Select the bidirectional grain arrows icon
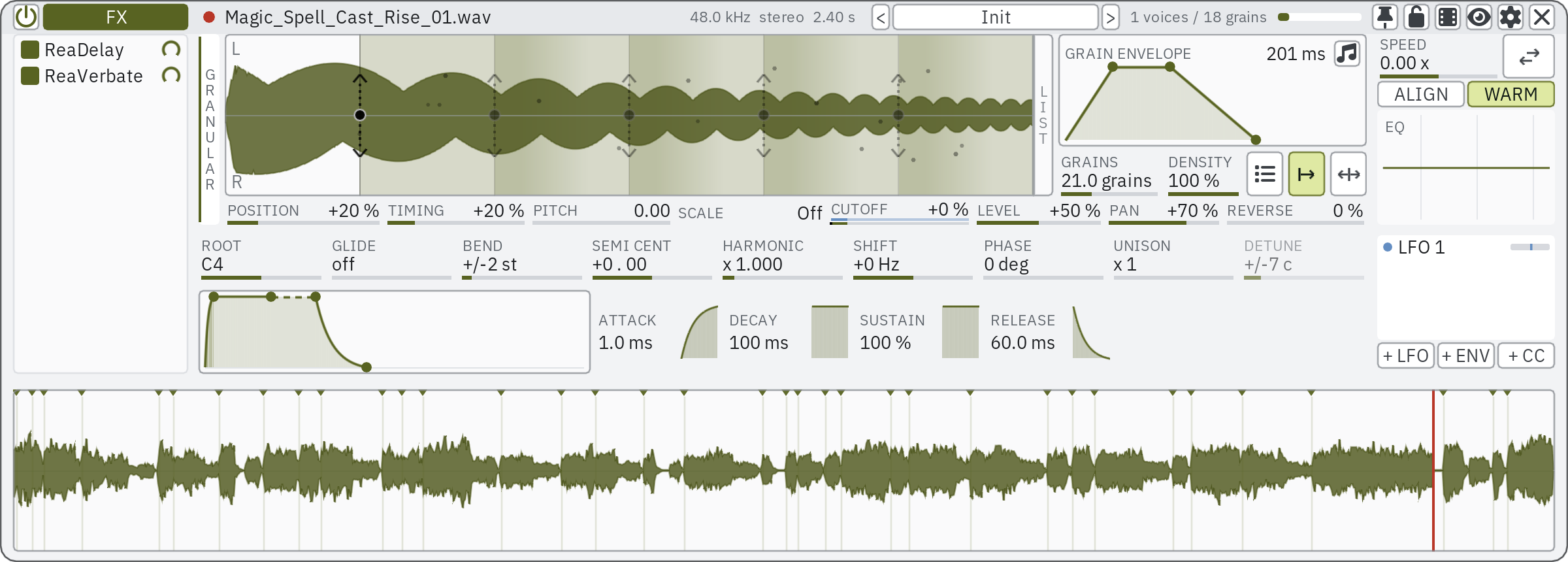This screenshot has width=1568, height=562. tap(1348, 174)
